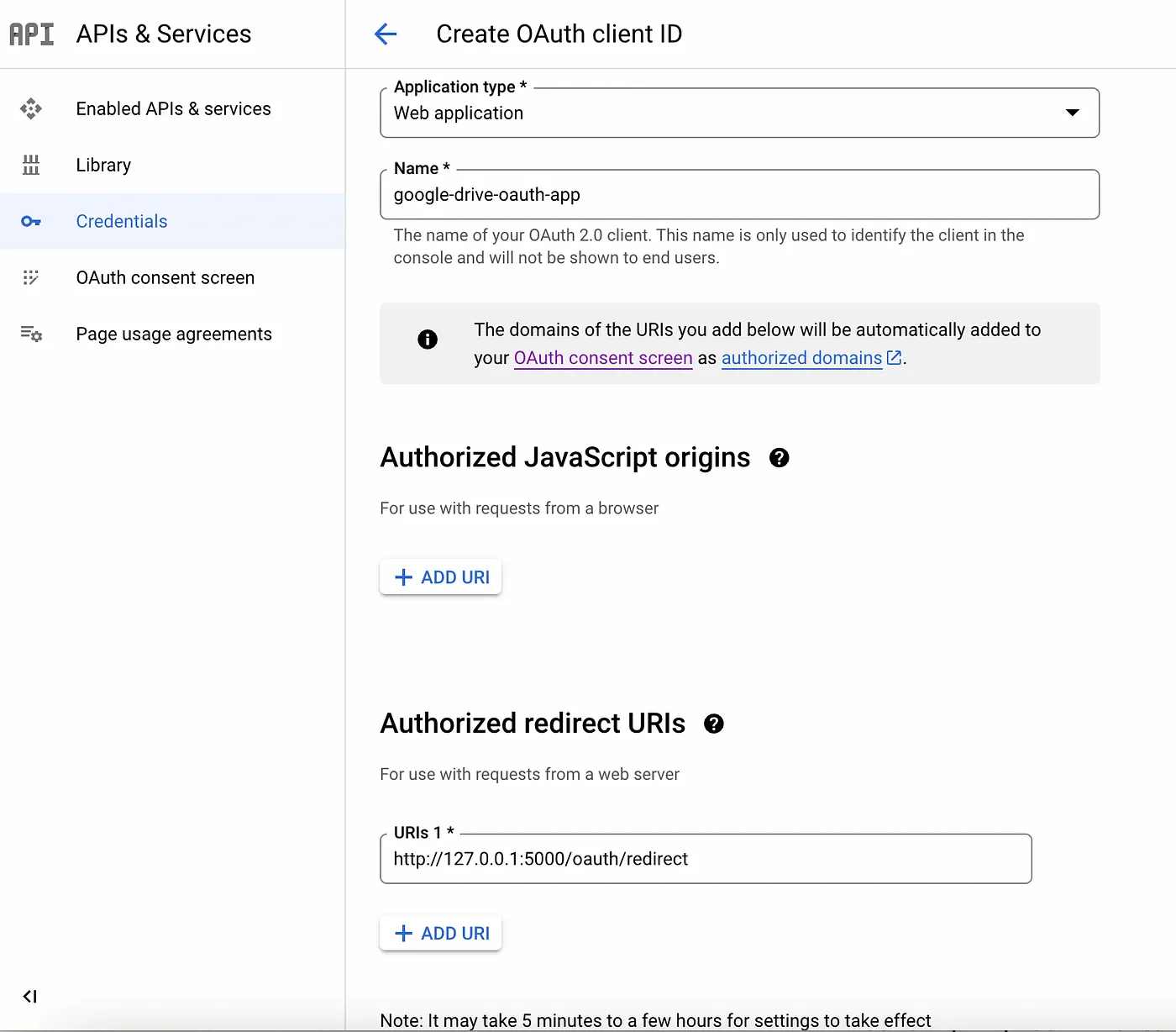Click the API logo icon
This screenshot has width=1176, height=1032.
(32, 34)
